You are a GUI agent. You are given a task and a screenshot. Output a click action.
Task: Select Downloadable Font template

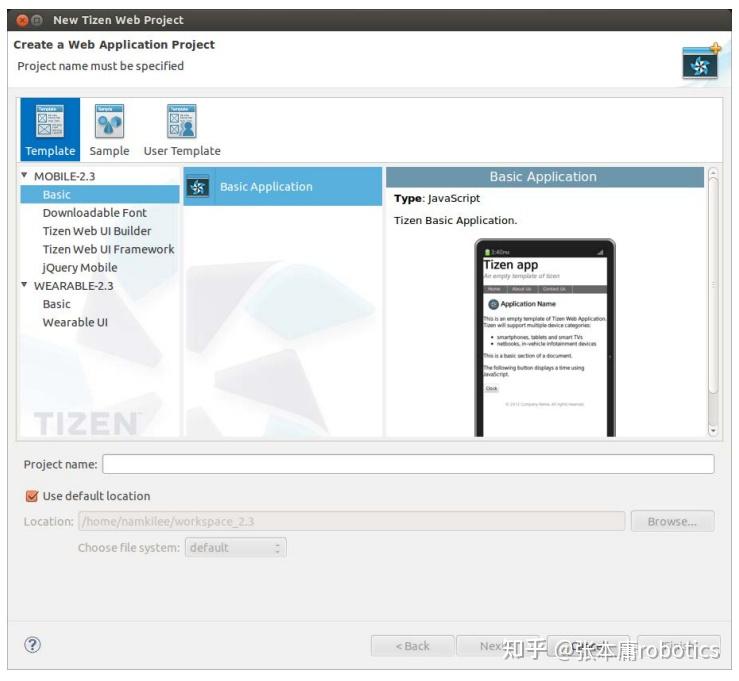coord(95,213)
